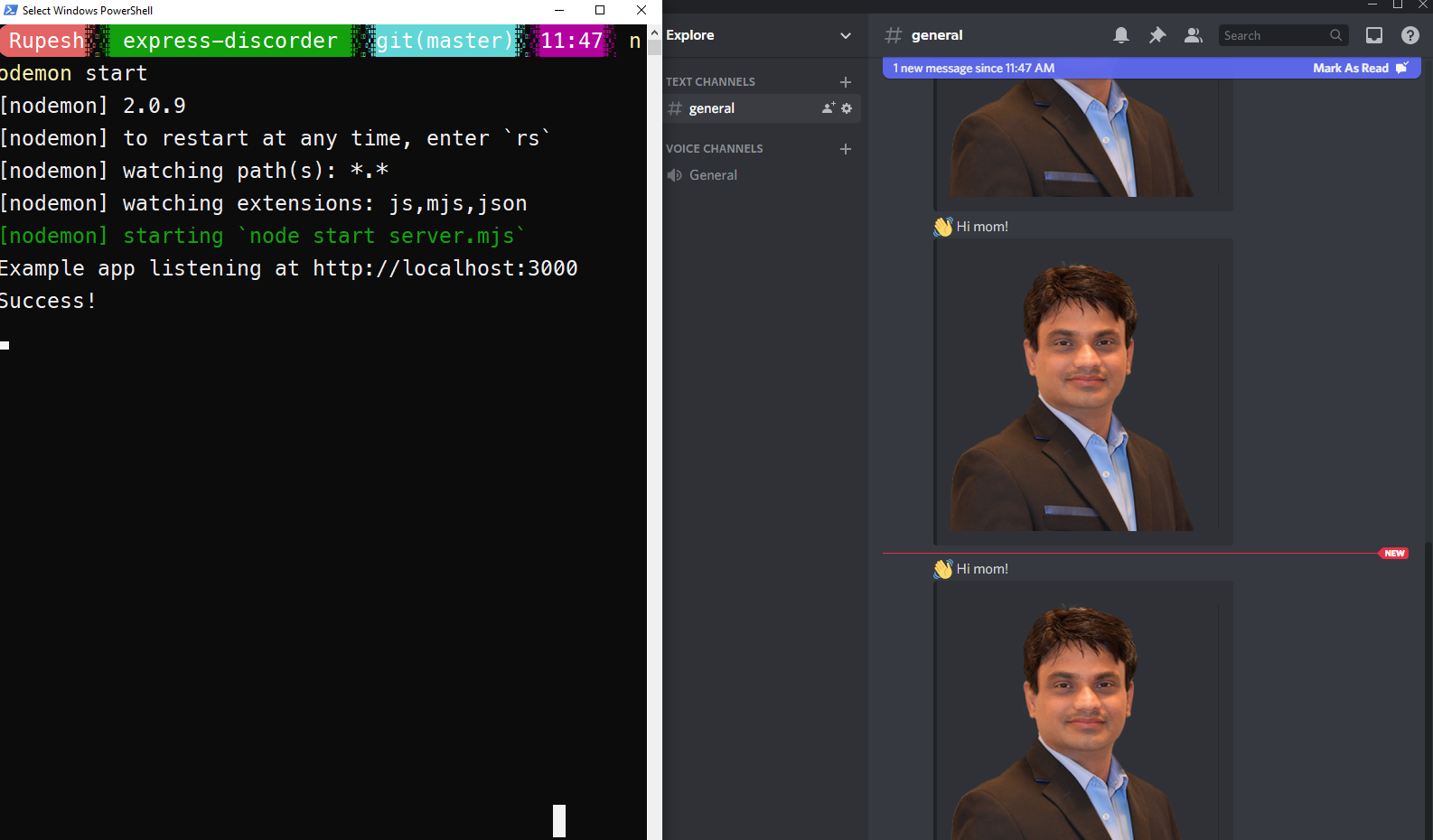Click PowerShell scrollbar up arrow
The image size is (1433, 840).
654,33
